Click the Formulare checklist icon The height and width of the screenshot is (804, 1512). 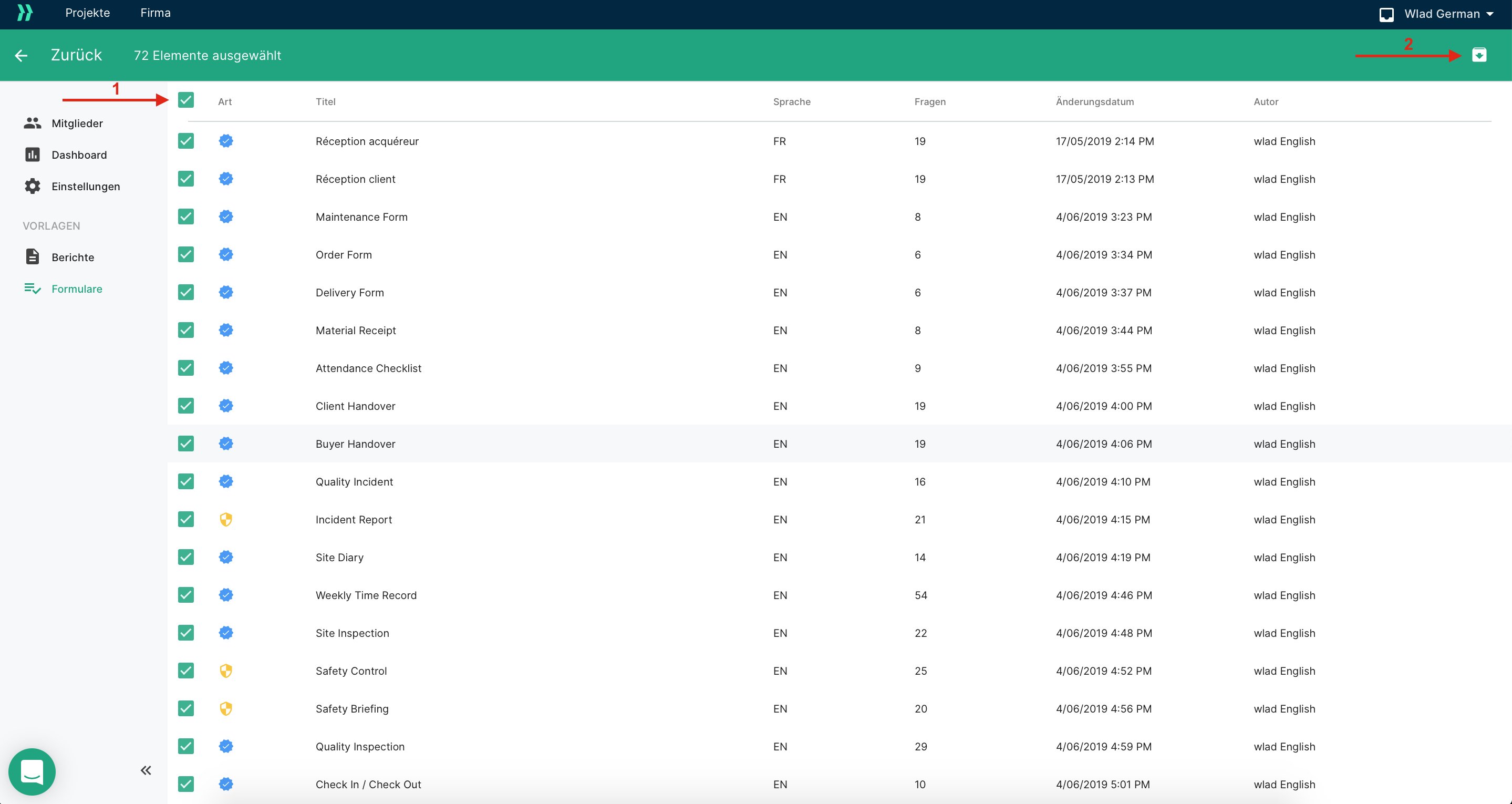click(x=32, y=288)
